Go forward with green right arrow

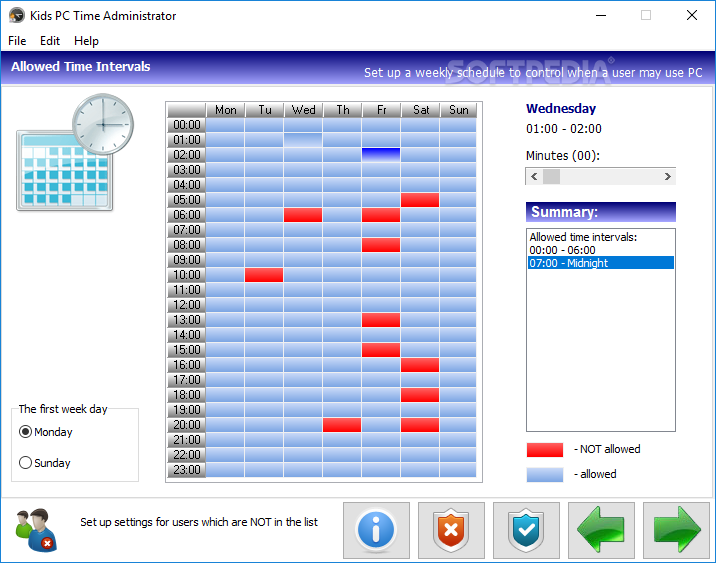[x=676, y=530]
